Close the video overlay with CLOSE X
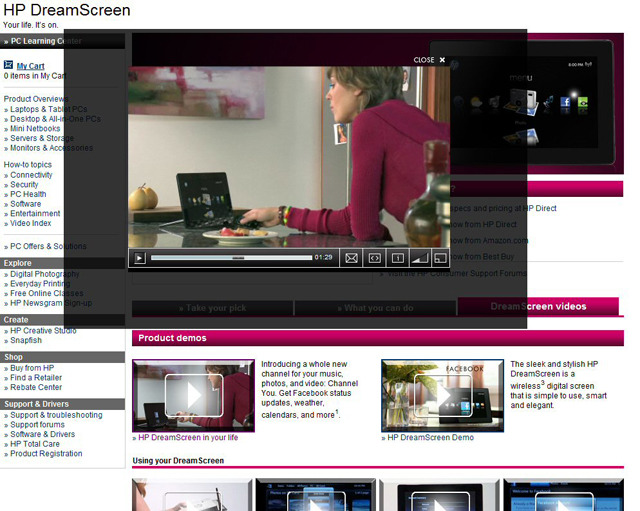 429,60
